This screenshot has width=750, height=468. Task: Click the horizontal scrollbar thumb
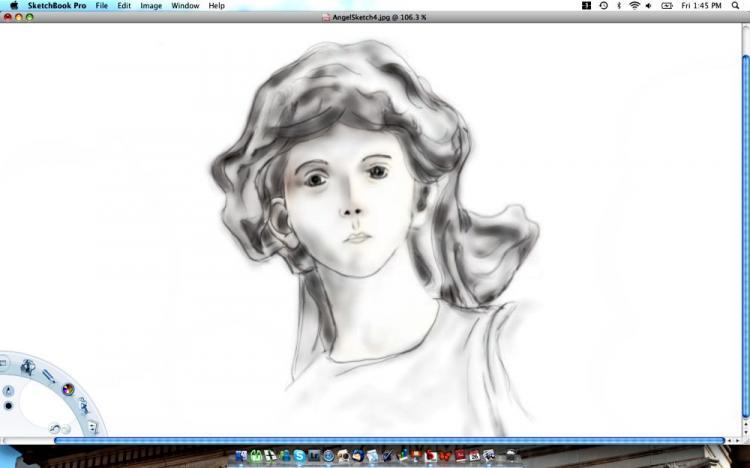point(389,440)
